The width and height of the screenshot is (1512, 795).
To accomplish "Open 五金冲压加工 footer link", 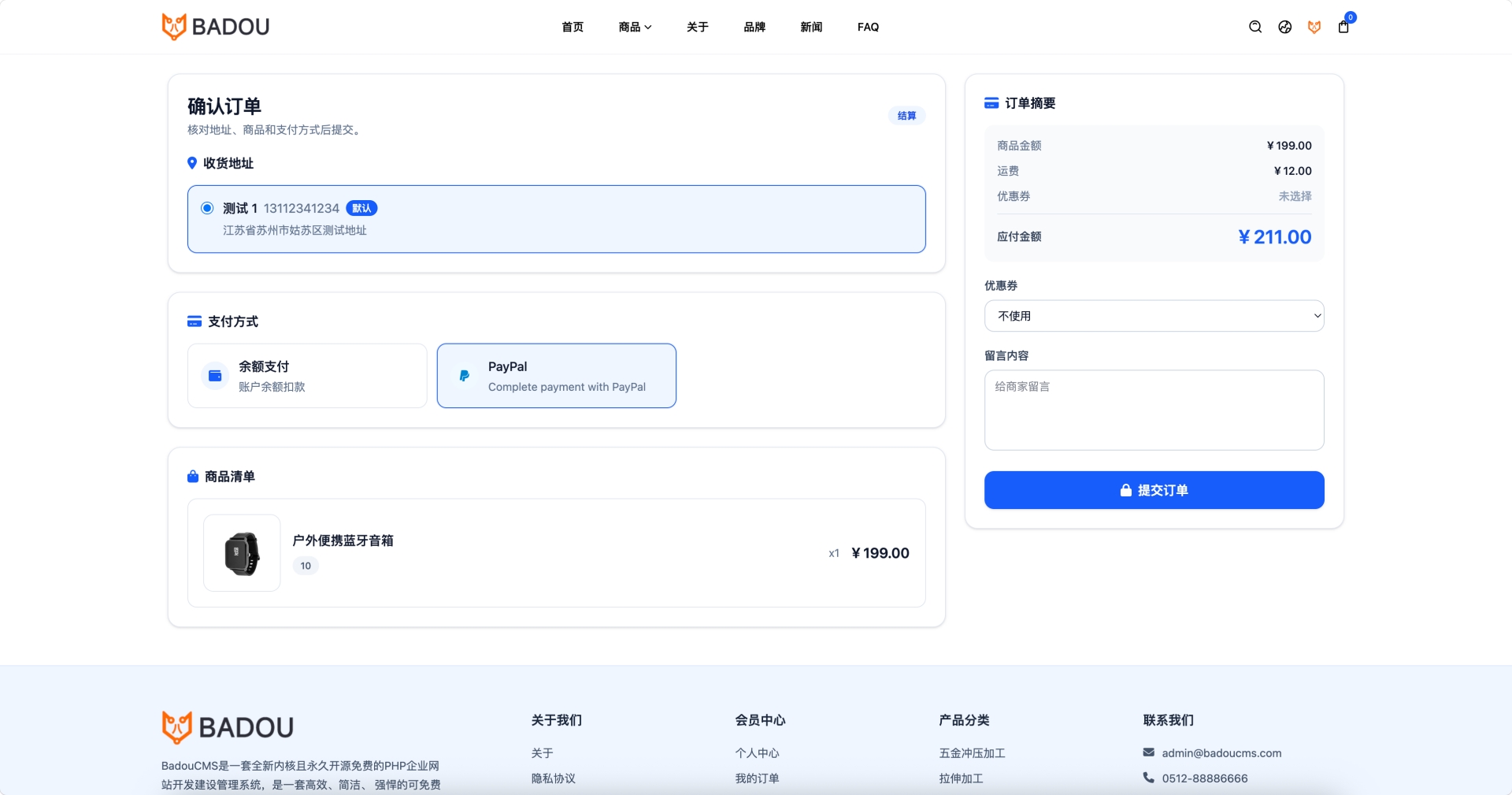I will (x=973, y=753).
